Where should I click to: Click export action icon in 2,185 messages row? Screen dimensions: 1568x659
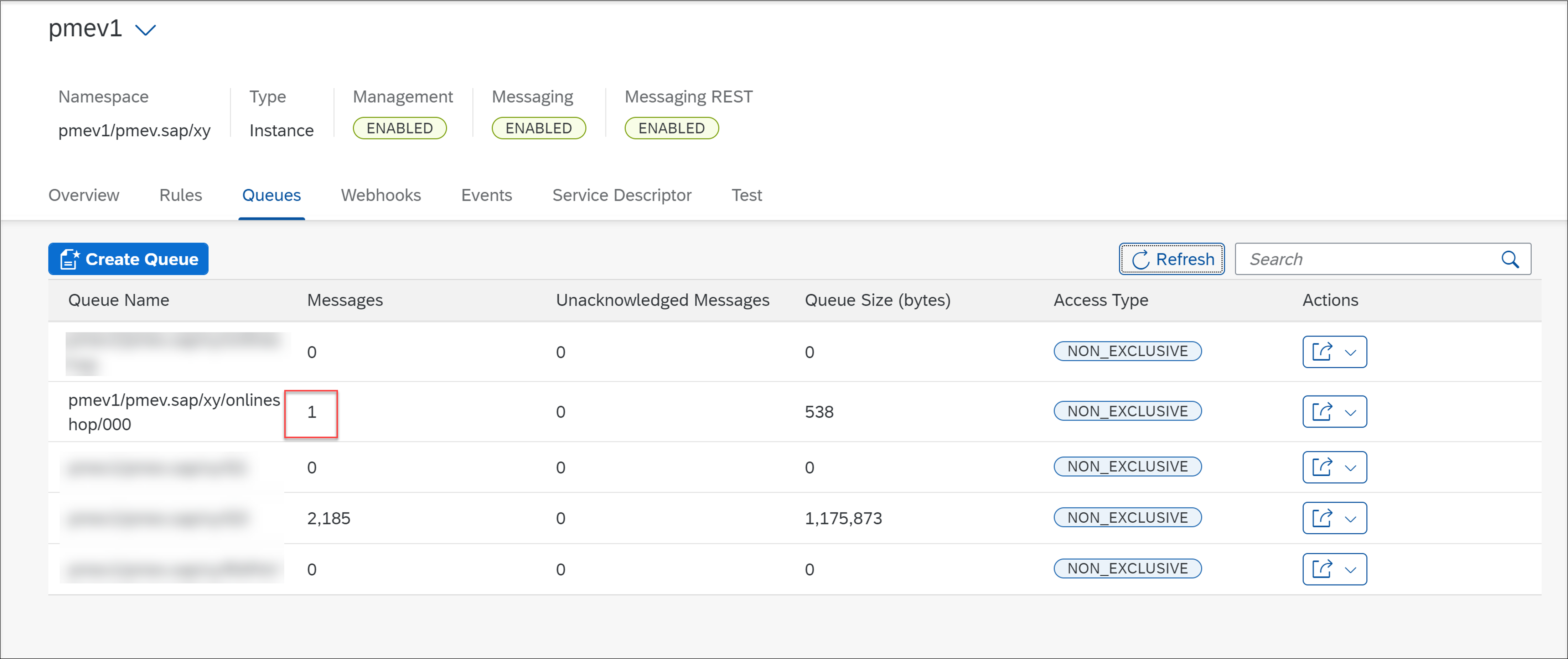(1322, 518)
